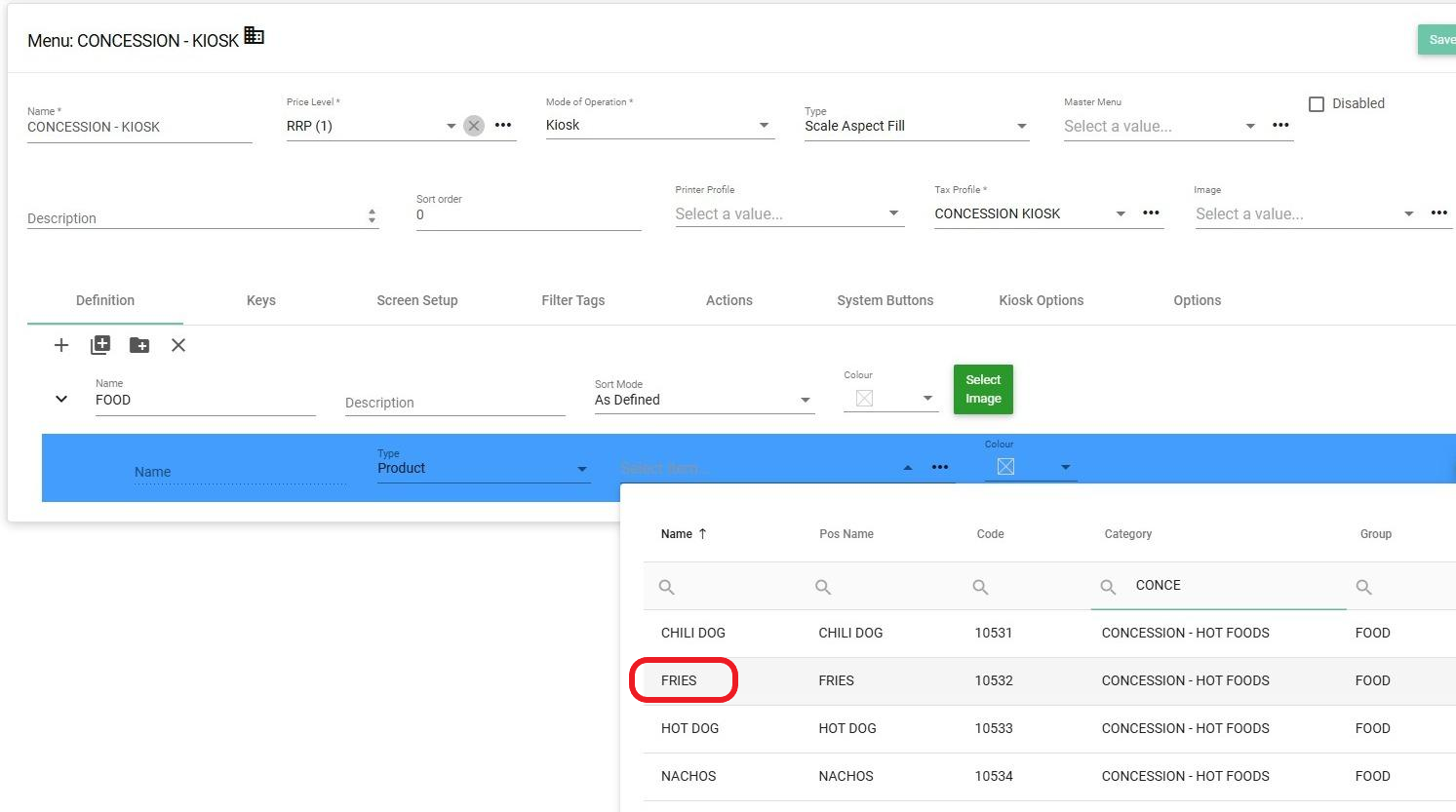Click the Category filter search icon

(x=1108, y=587)
